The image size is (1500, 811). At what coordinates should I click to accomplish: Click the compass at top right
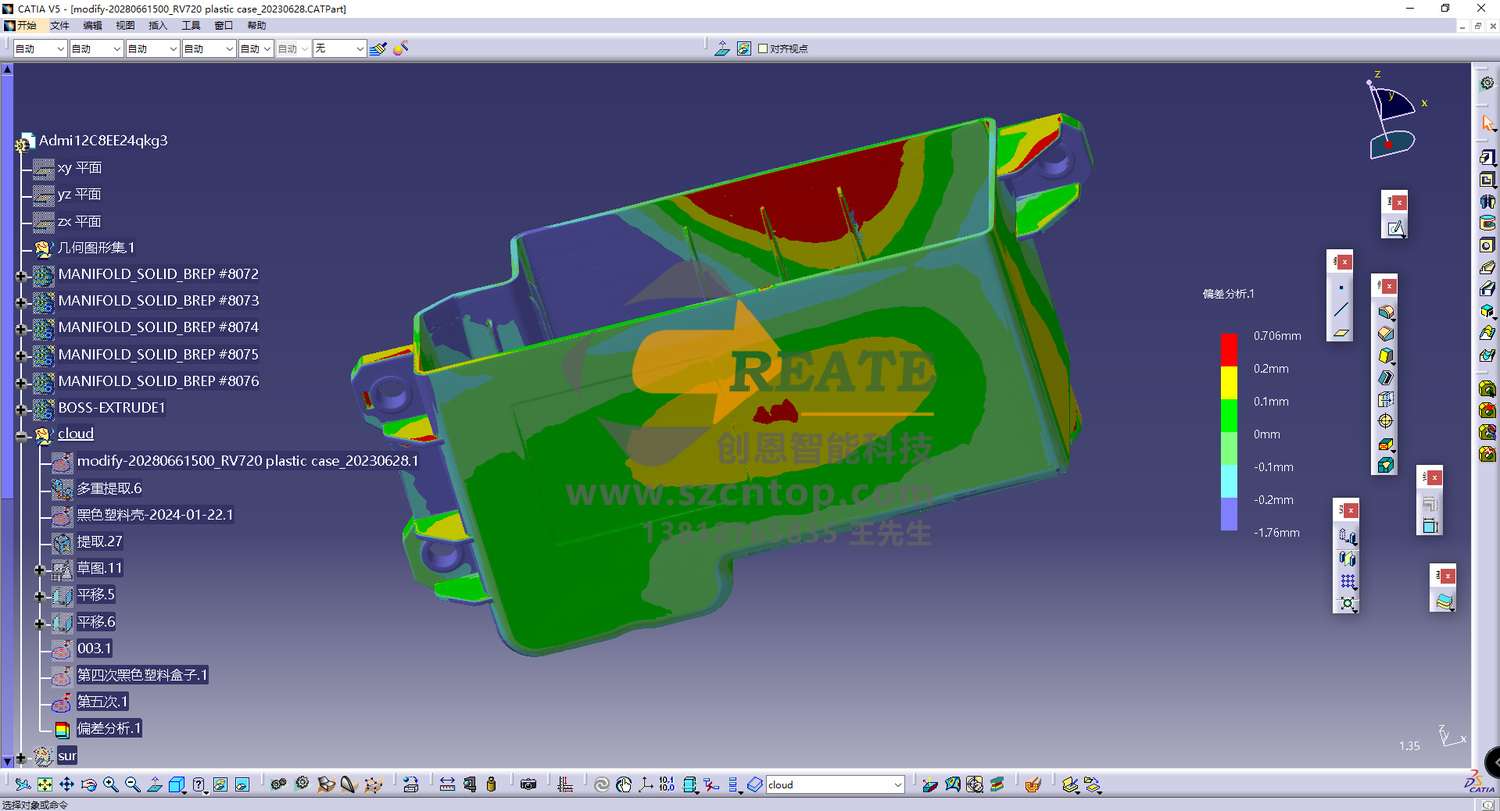(1392, 116)
